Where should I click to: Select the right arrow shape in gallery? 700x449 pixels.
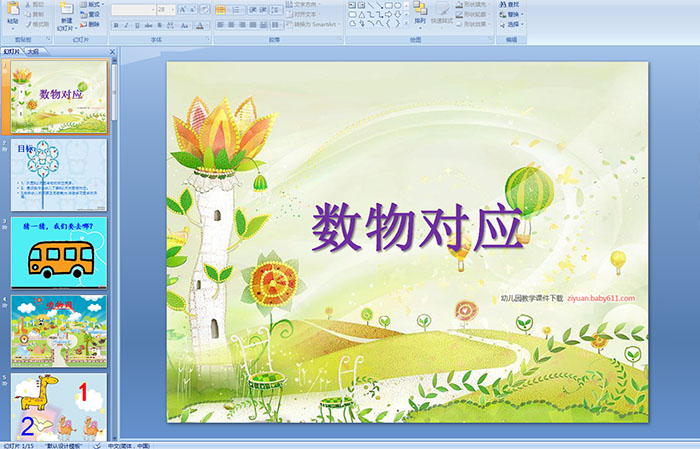click(389, 14)
